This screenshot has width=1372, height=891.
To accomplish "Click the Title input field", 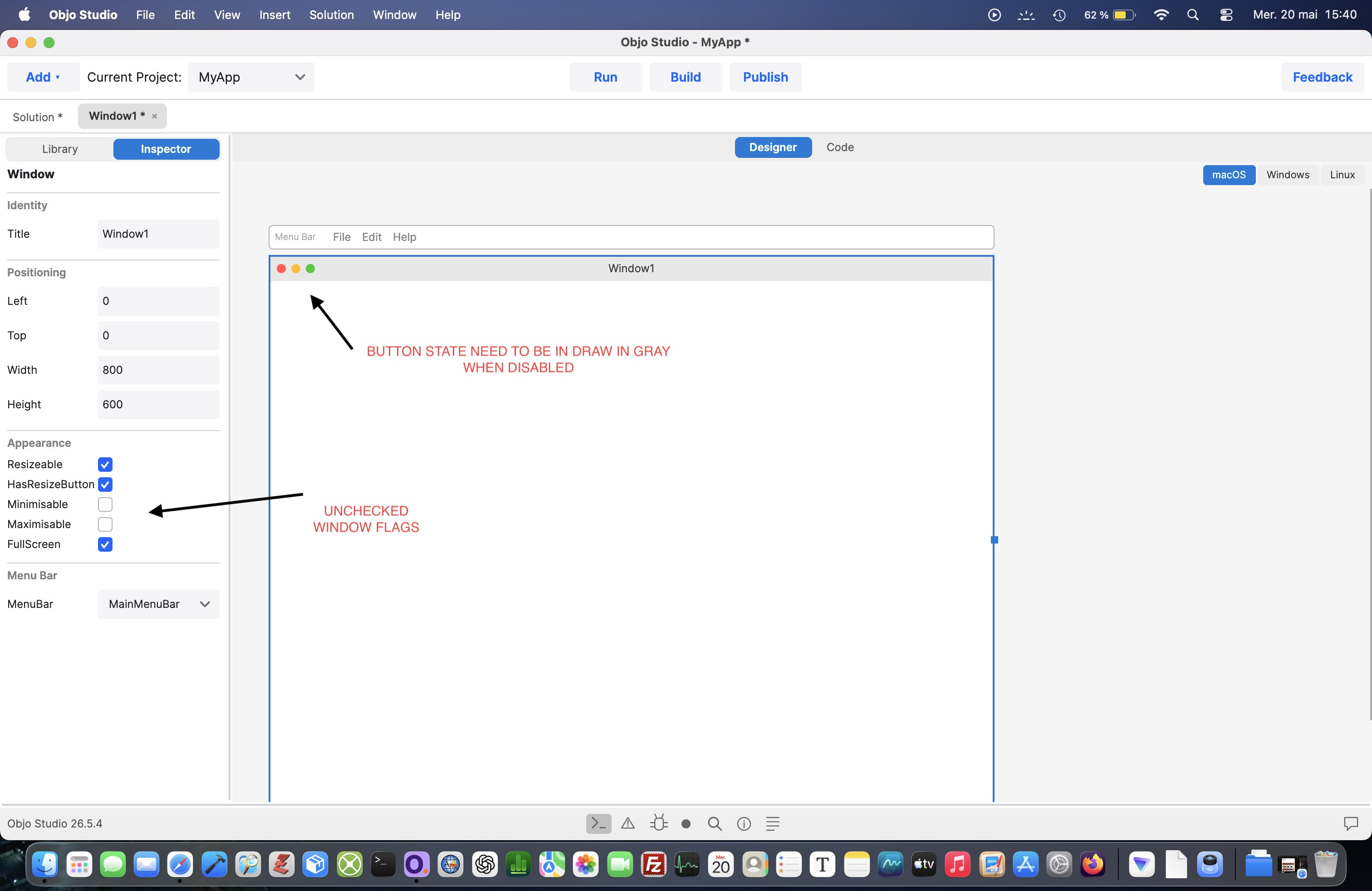I will [158, 234].
